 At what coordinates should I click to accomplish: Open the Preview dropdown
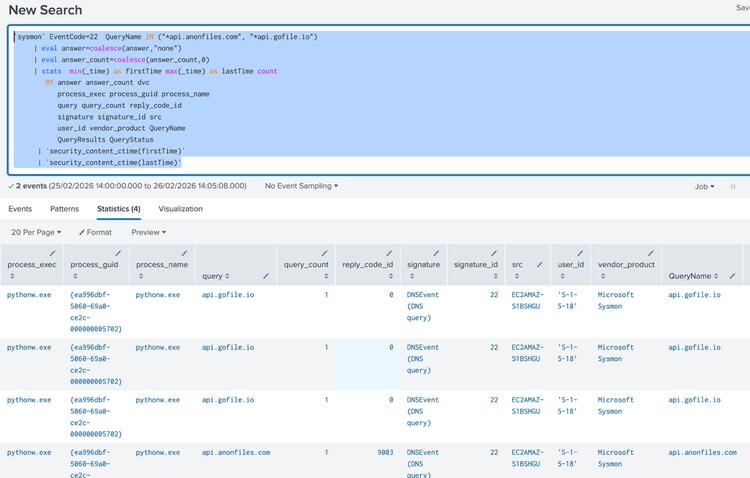pos(149,232)
